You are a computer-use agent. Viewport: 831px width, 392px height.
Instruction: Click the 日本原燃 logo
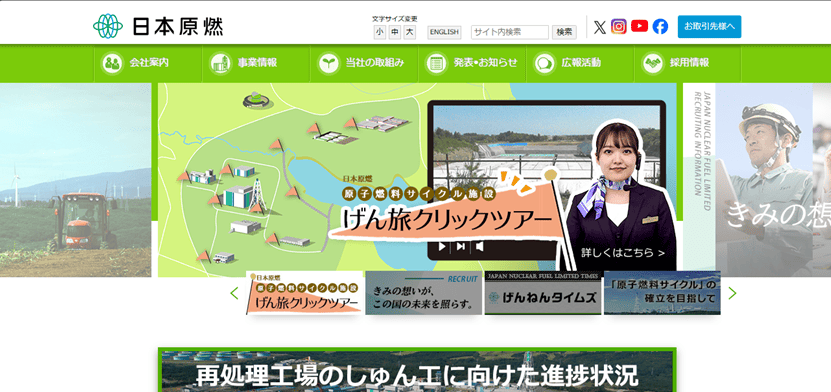tap(158, 26)
